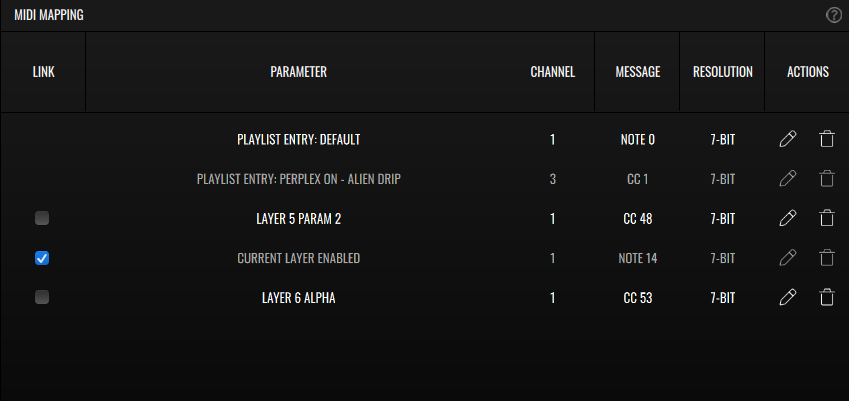Click the Message column header

tap(637, 72)
